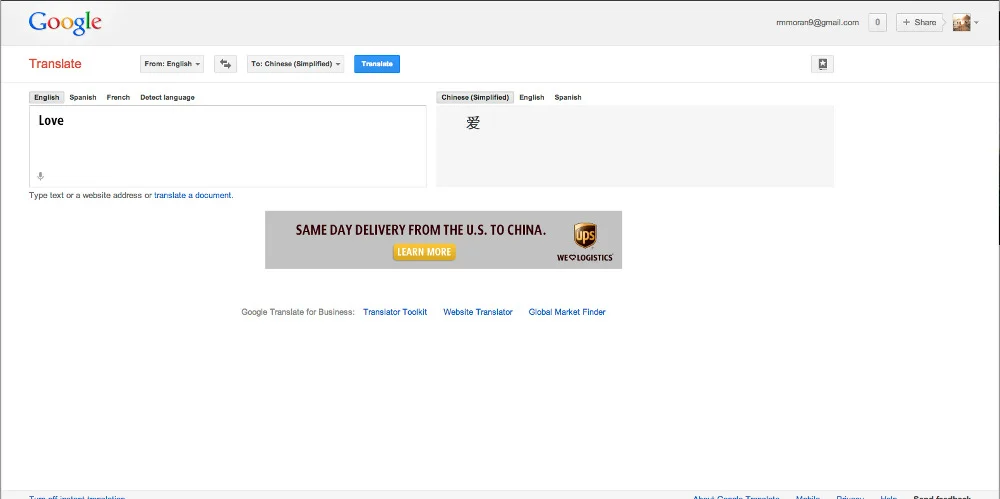The width and height of the screenshot is (1000, 499).
Task: Expand the From: English dropdown
Action: coord(172,64)
